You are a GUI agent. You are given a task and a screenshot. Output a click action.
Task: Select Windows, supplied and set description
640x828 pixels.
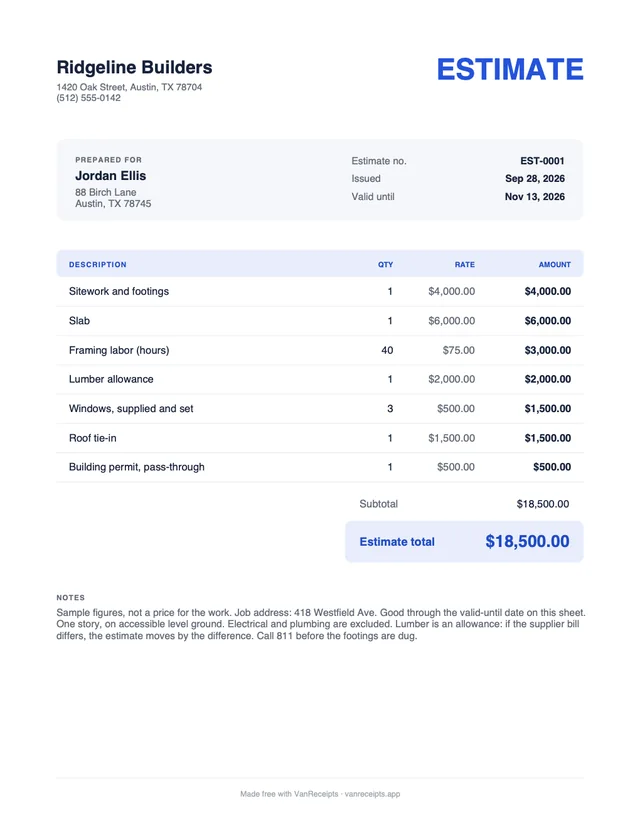[x=131, y=409]
